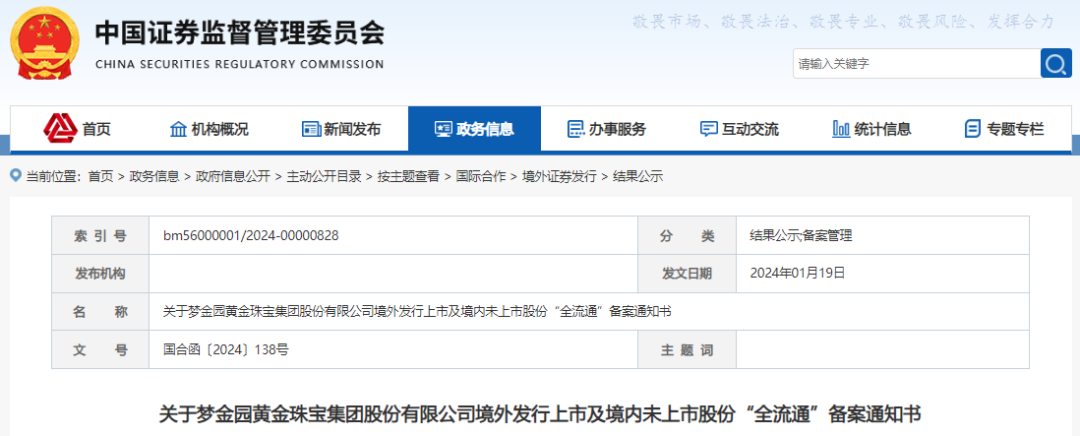Click the CSRC national emblem logo

(x=45, y=44)
